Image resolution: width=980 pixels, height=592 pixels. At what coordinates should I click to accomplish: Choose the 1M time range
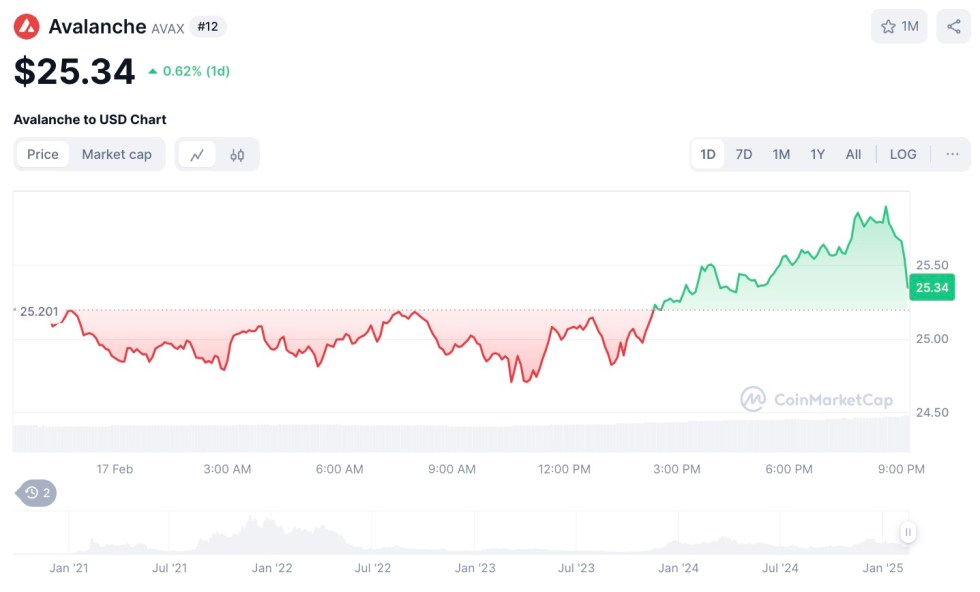pos(781,154)
